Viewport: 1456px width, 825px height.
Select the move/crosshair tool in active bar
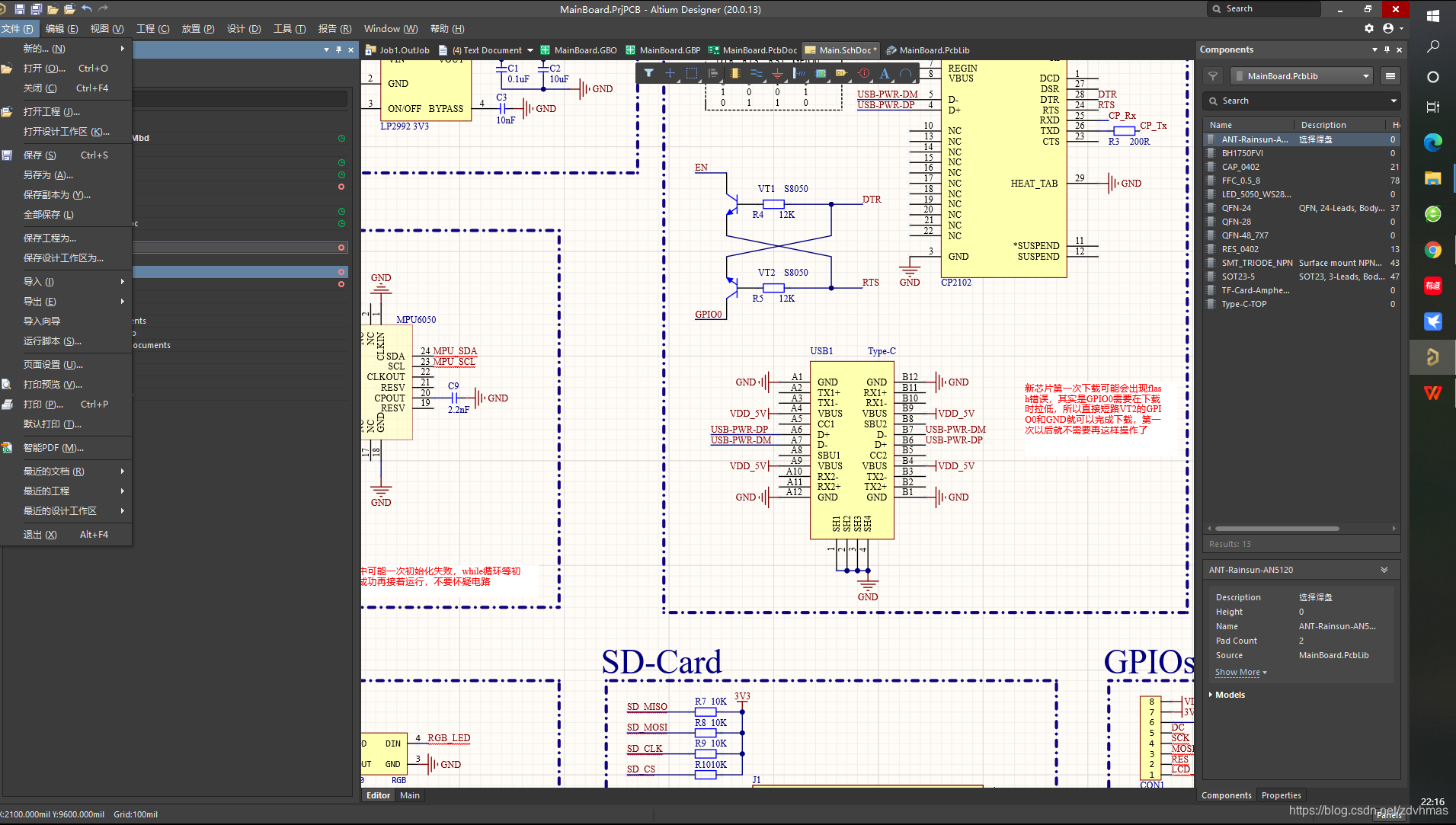pos(670,73)
